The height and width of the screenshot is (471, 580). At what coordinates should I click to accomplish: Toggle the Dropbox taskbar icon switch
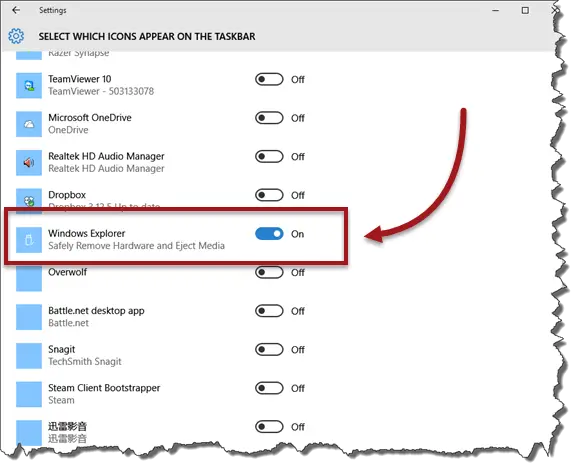point(269,195)
